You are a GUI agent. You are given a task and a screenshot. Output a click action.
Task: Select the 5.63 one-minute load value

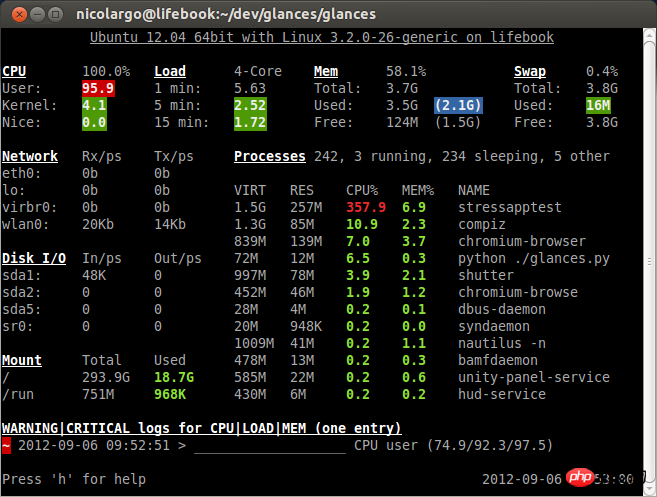point(250,88)
